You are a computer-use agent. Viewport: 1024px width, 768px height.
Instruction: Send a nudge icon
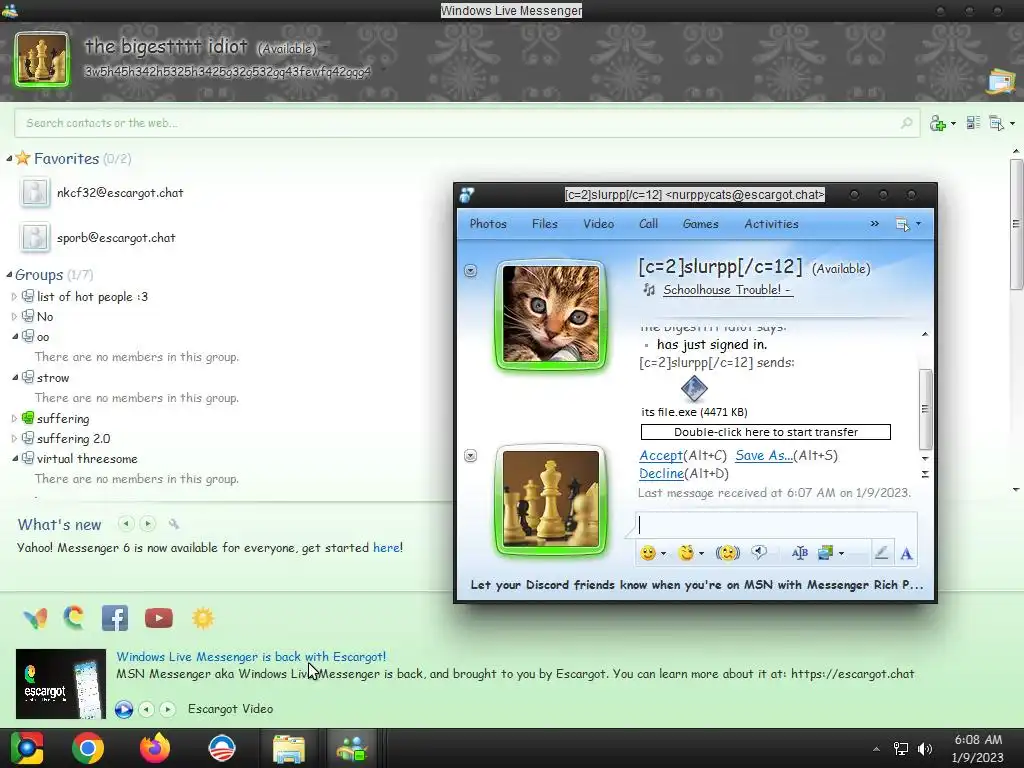click(727, 554)
